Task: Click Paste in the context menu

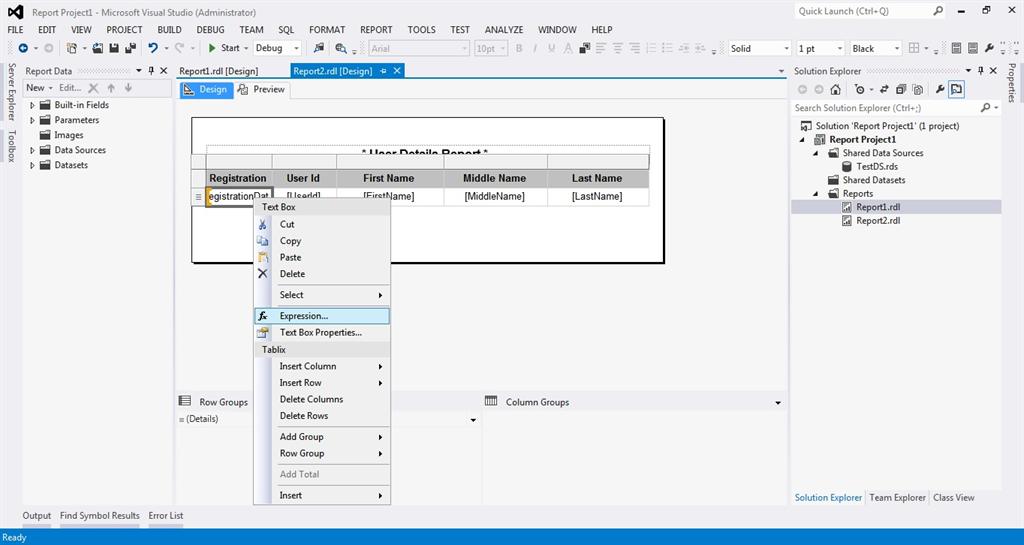Action: [x=322, y=257]
